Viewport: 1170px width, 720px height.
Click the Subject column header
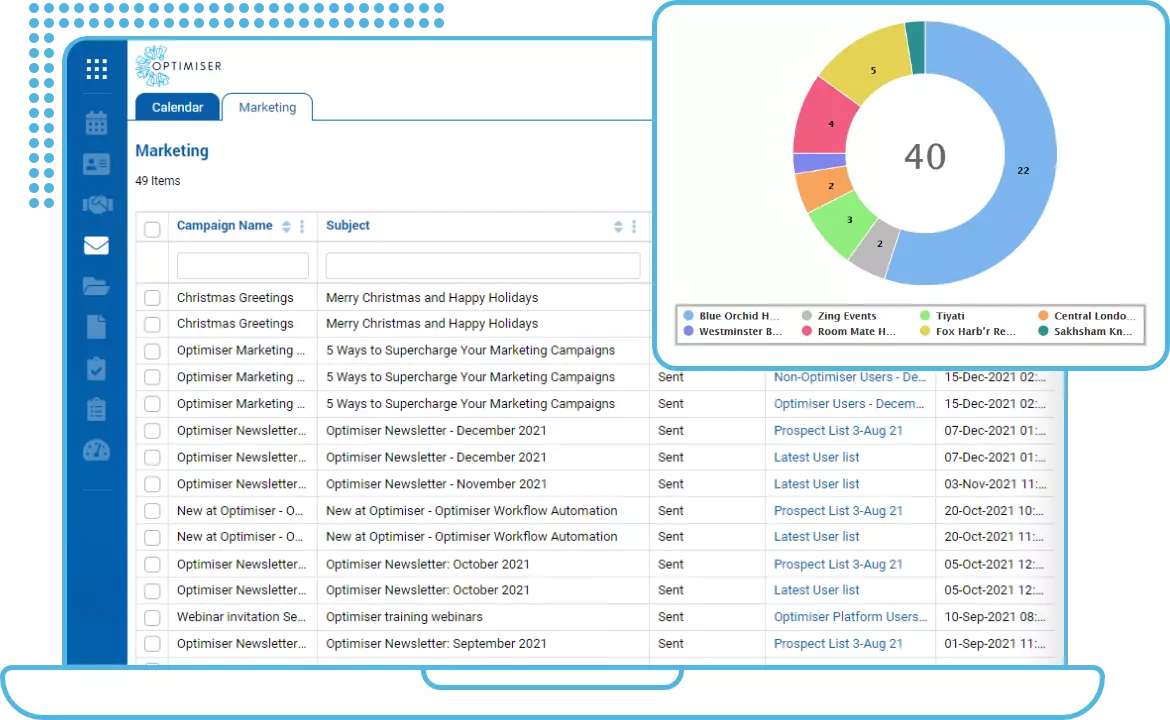(x=348, y=225)
